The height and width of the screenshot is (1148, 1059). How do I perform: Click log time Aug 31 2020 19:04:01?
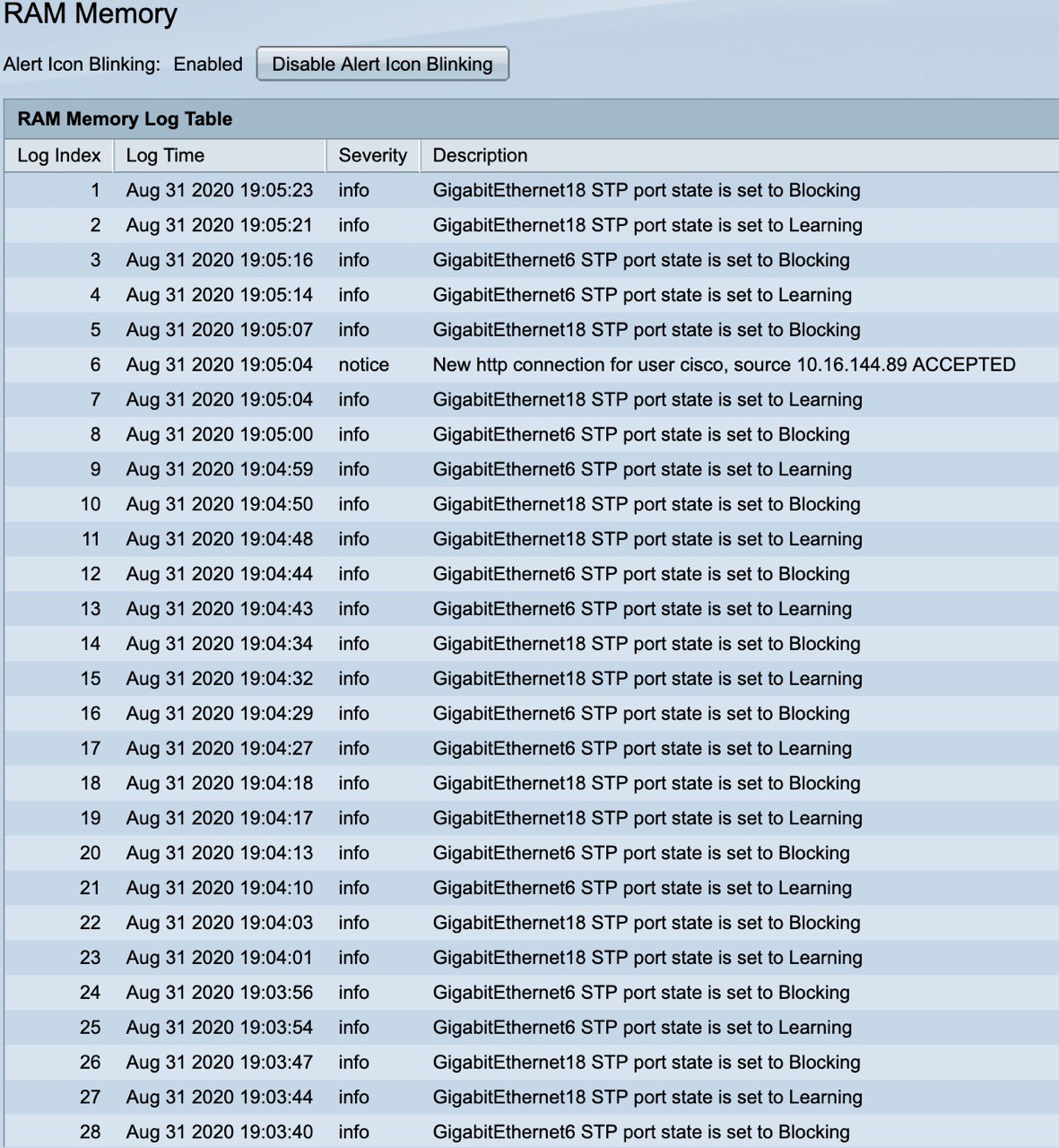[220, 958]
